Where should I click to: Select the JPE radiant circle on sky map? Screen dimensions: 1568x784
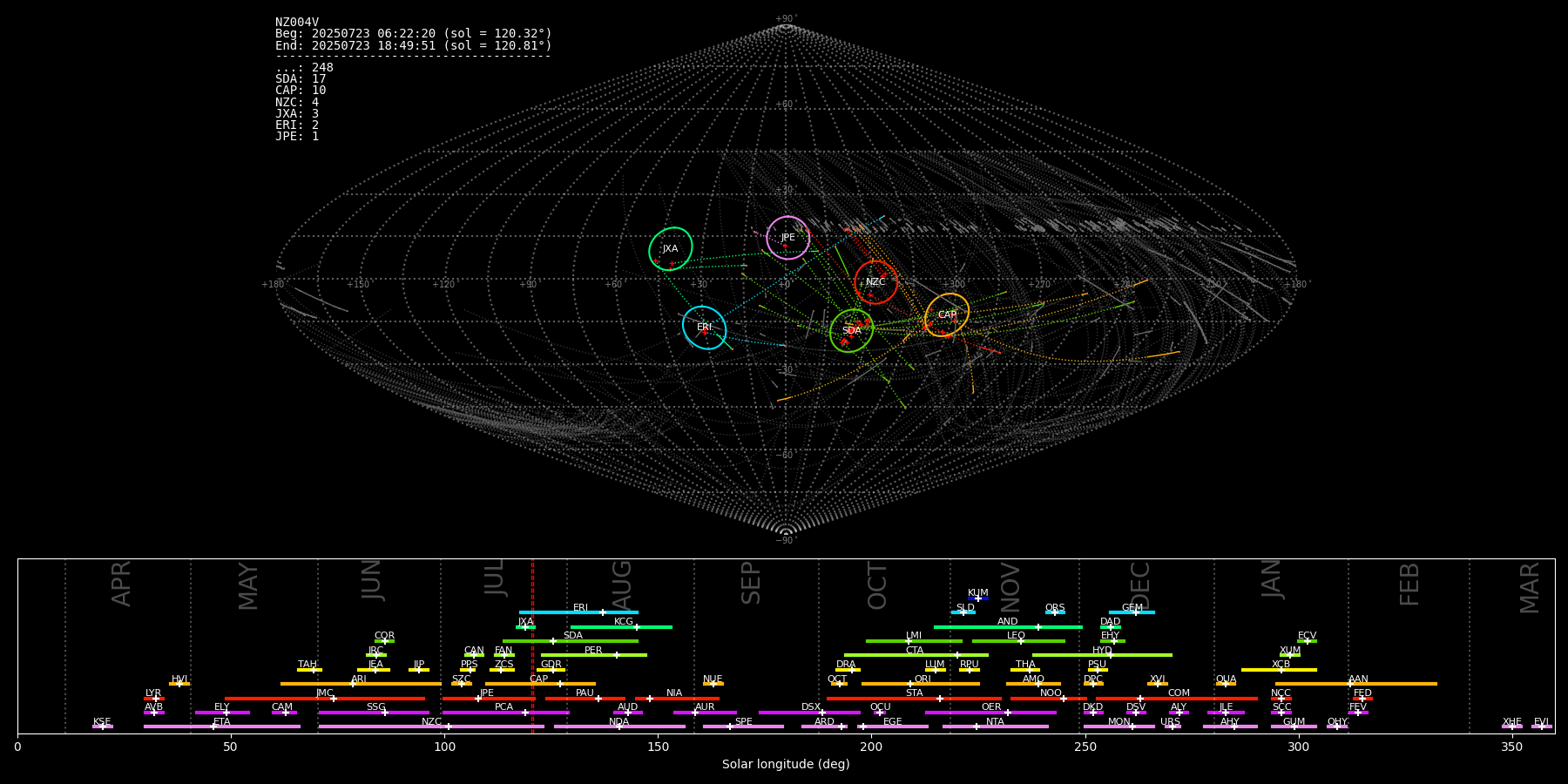[x=788, y=238]
